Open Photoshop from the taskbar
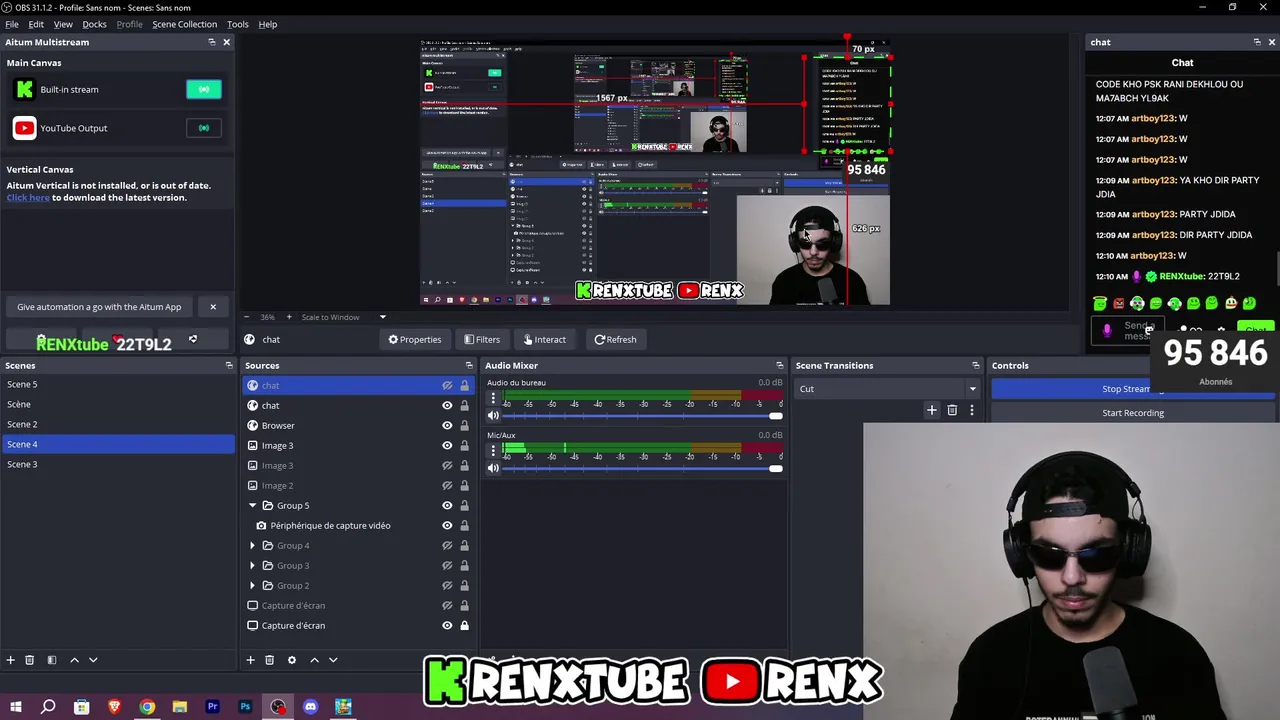 click(245, 707)
